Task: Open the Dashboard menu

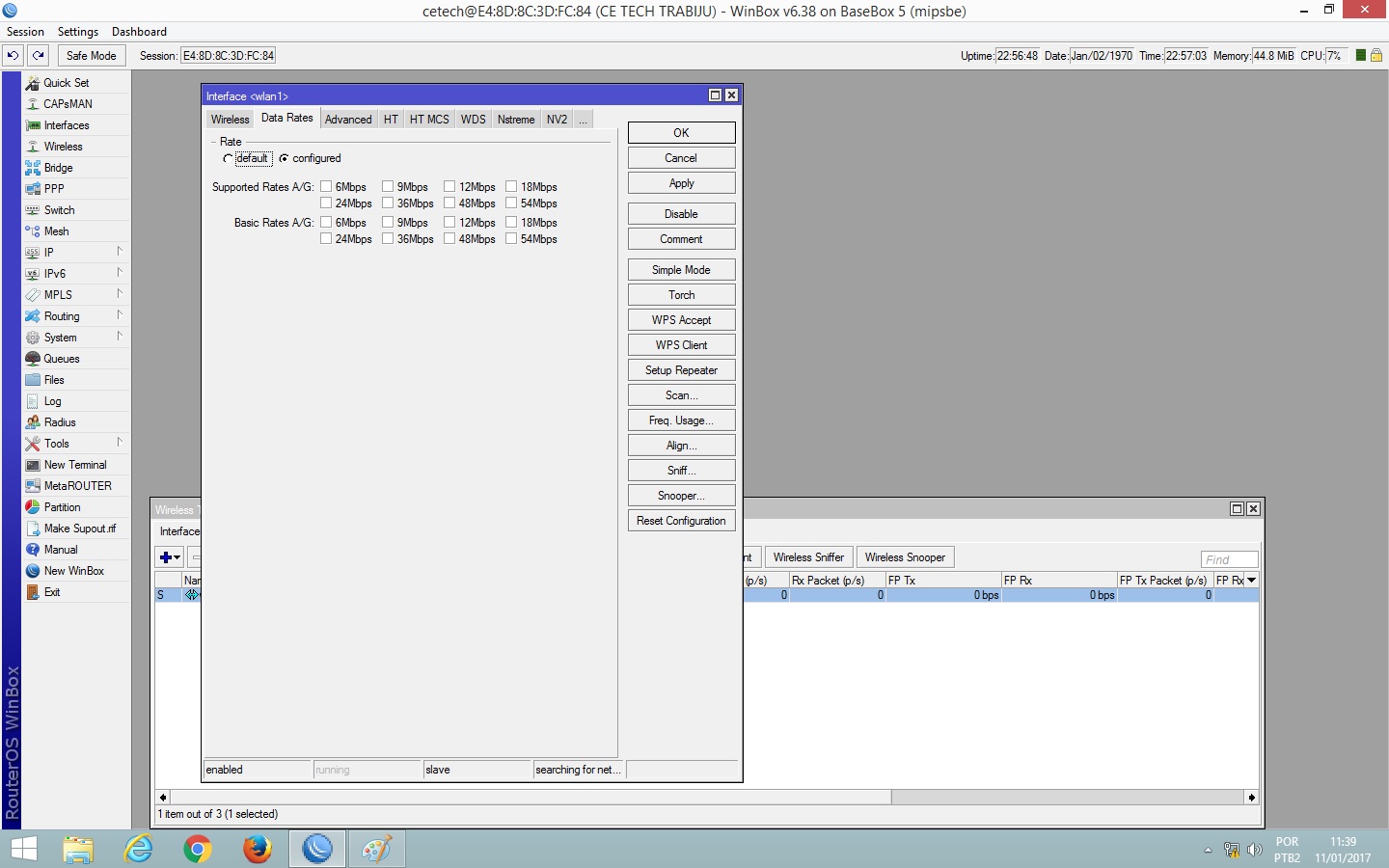Action: tap(139, 32)
